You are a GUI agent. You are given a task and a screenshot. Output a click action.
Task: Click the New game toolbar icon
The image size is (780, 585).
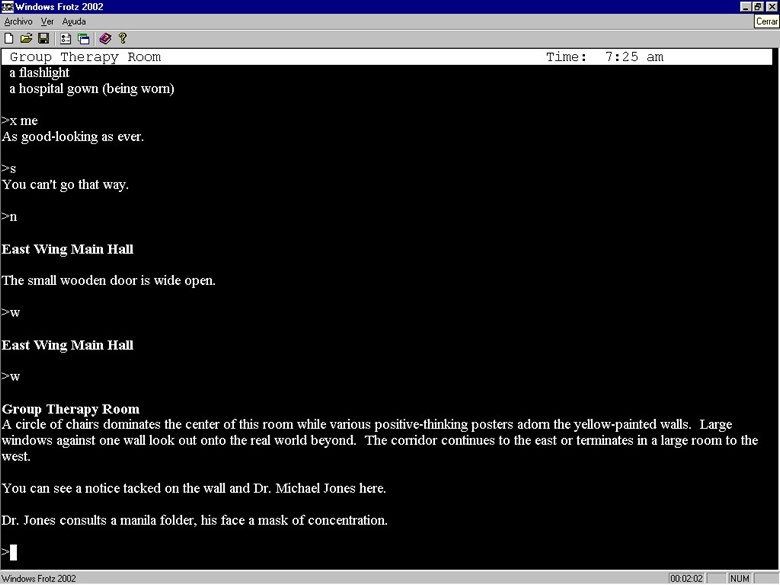tap(9, 38)
